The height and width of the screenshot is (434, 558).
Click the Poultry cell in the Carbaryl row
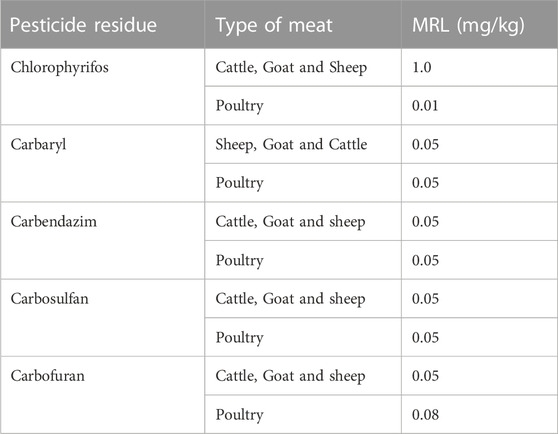pos(303,182)
